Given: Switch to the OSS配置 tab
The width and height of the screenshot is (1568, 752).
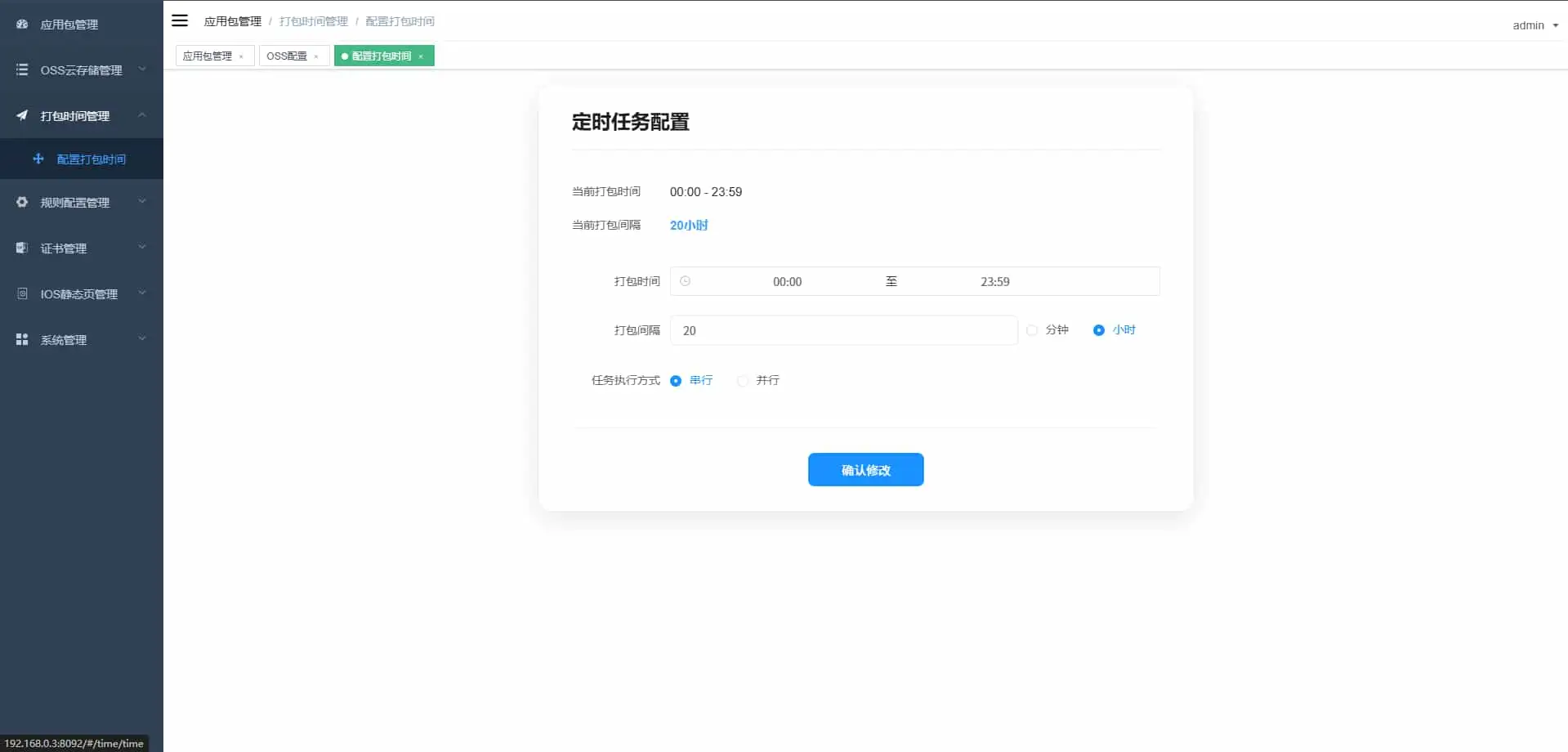Looking at the screenshot, I should pyautogui.click(x=294, y=56).
